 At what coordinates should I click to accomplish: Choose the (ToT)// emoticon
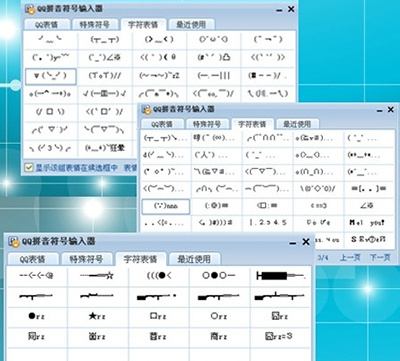tap(105, 76)
